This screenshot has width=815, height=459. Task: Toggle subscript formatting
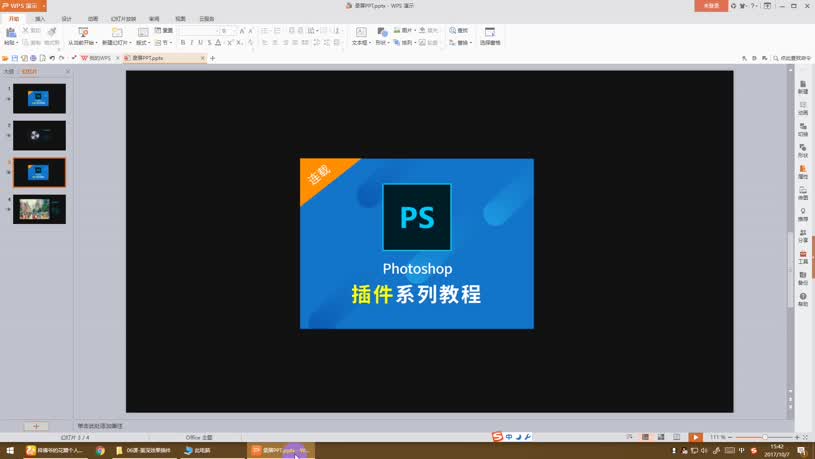(240, 43)
